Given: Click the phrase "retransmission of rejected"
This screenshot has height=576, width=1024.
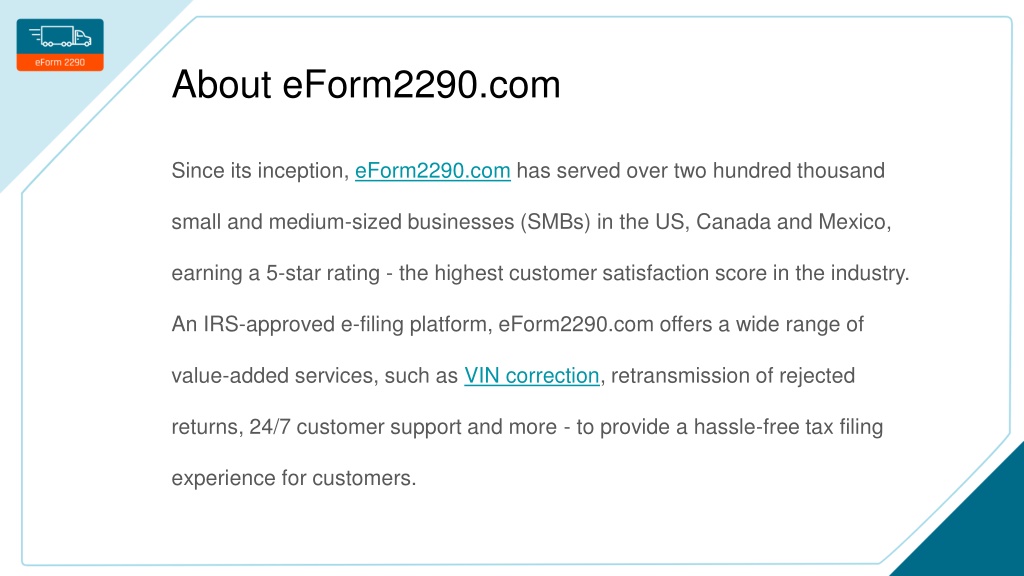Looking at the screenshot, I should pyautogui.click(x=733, y=376).
